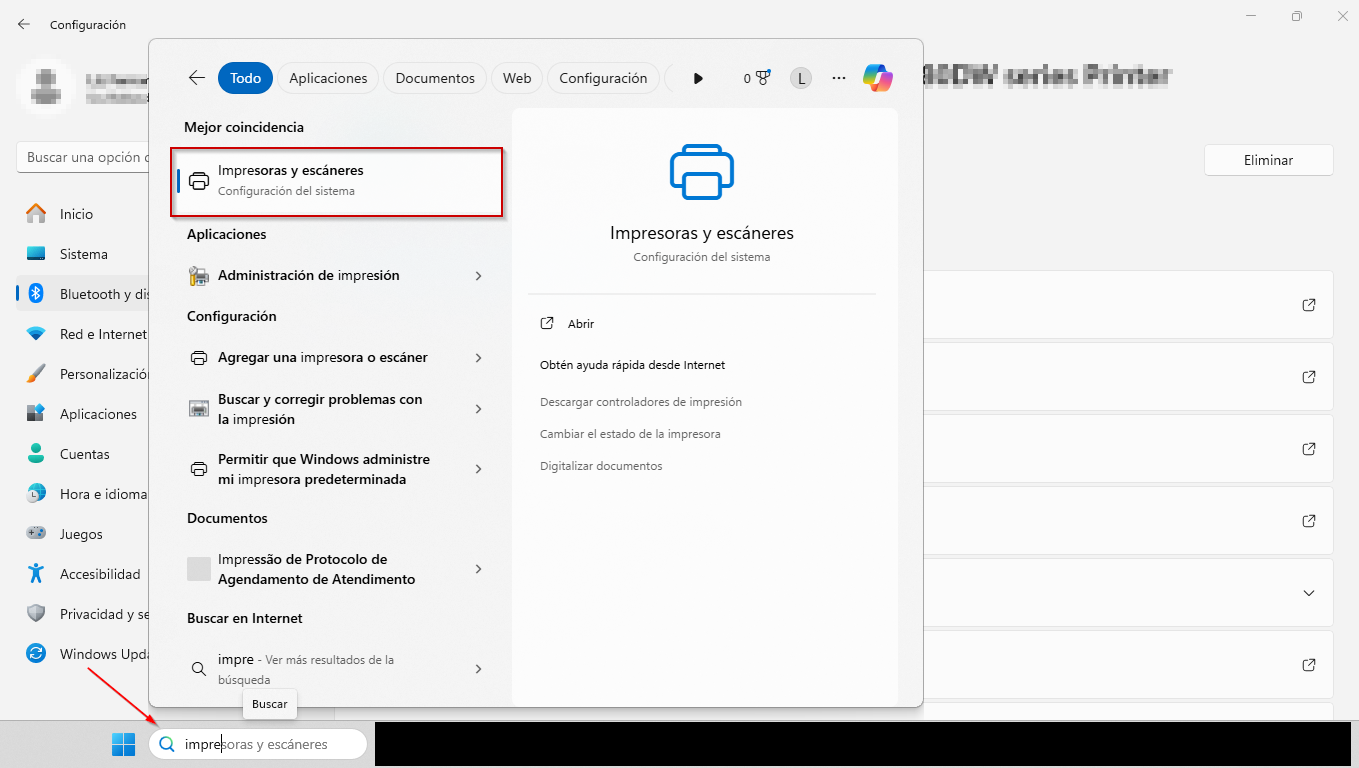Screen dimensions: 1359x768
Task: Click the magnifier icon in the taskbar search box
Action: coord(167,744)
